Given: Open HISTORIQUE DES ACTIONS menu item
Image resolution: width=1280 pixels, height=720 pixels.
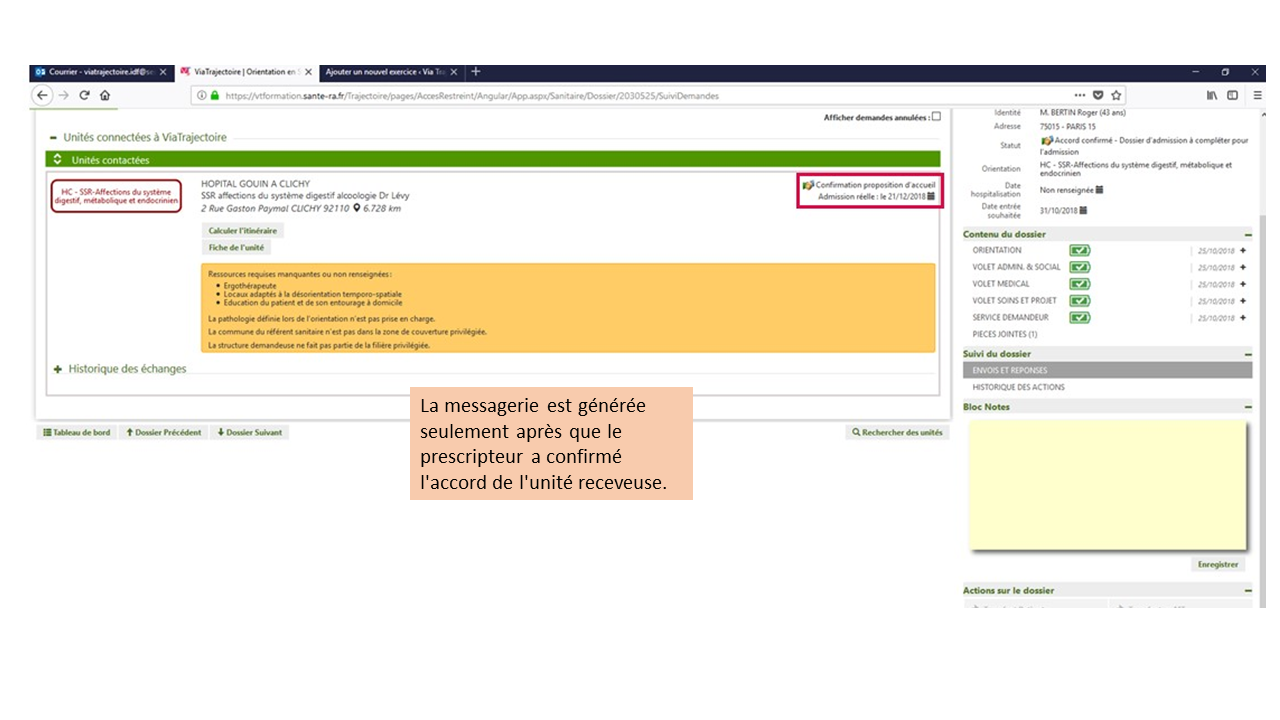Looking at the screenshot, I should pos(1018,387).
